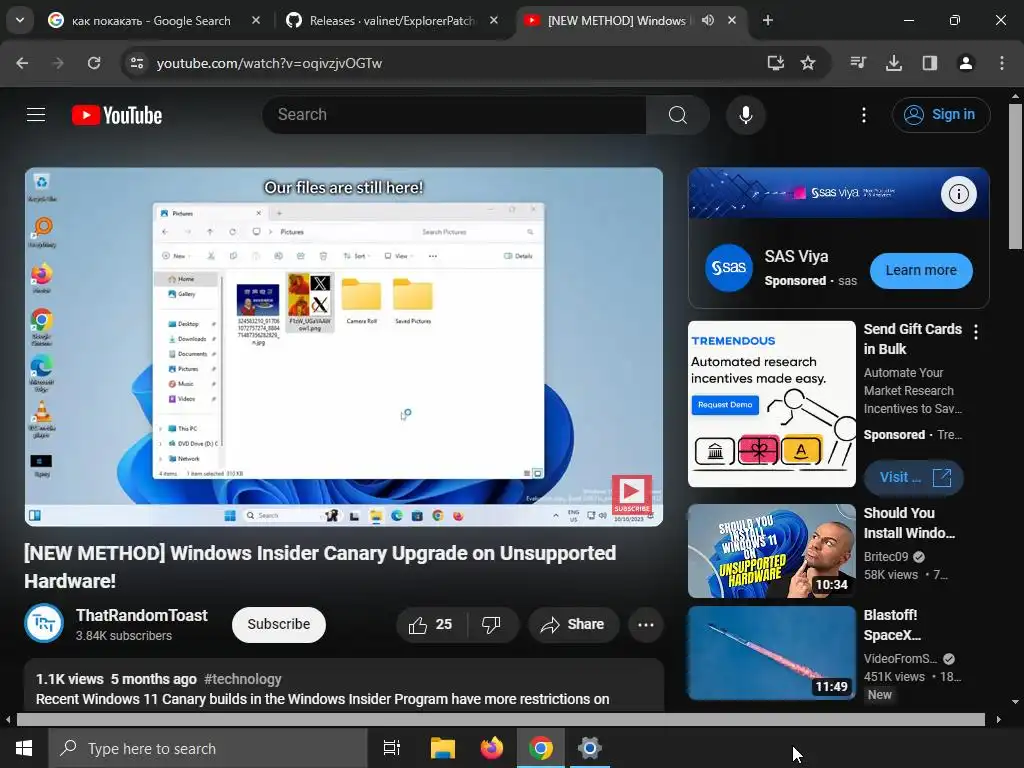Open a new browser tab
Image resolution: width=1024 pixels, height=768 pixels.
coord(768,20)
